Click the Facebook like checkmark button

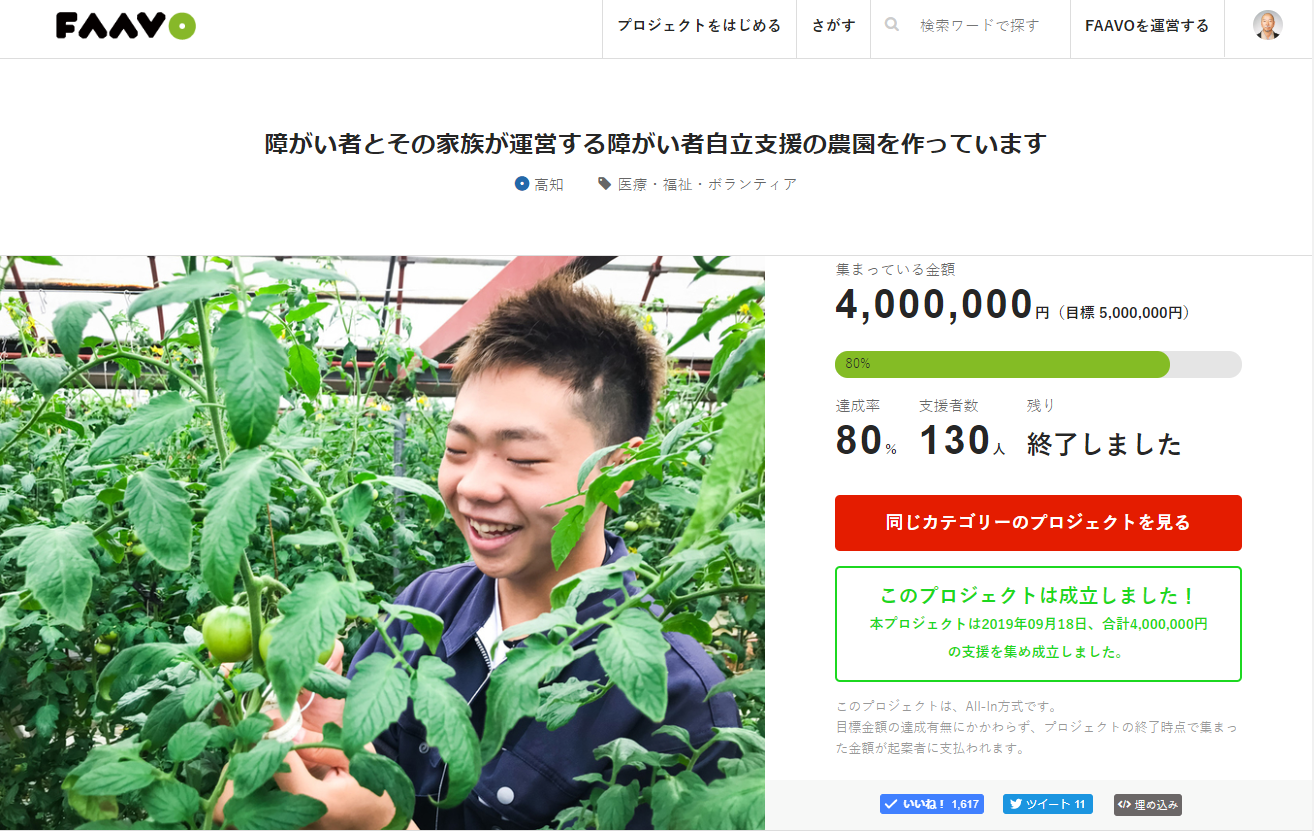pos(932,804)
